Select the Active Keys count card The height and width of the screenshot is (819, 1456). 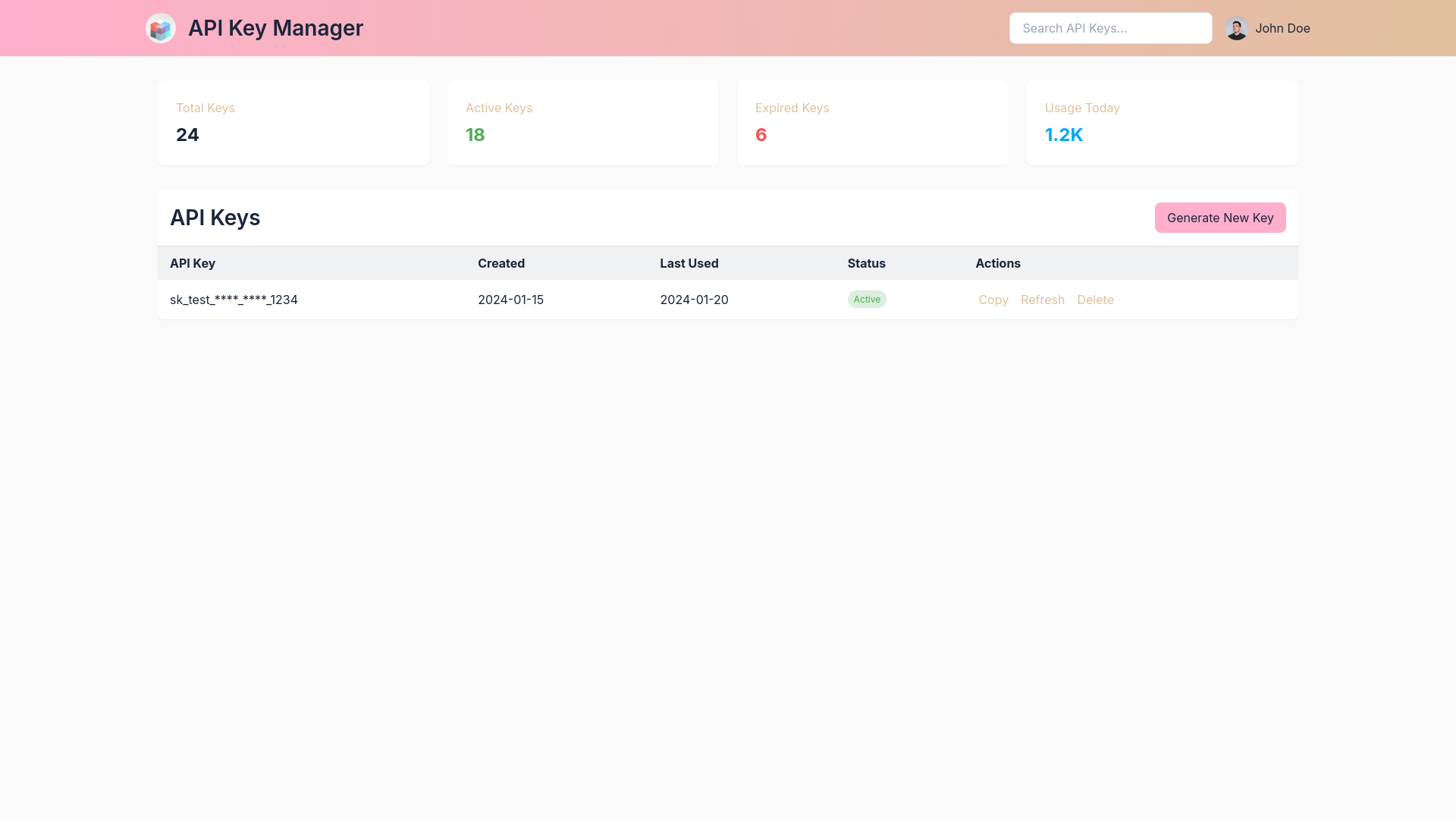[582, 122]
